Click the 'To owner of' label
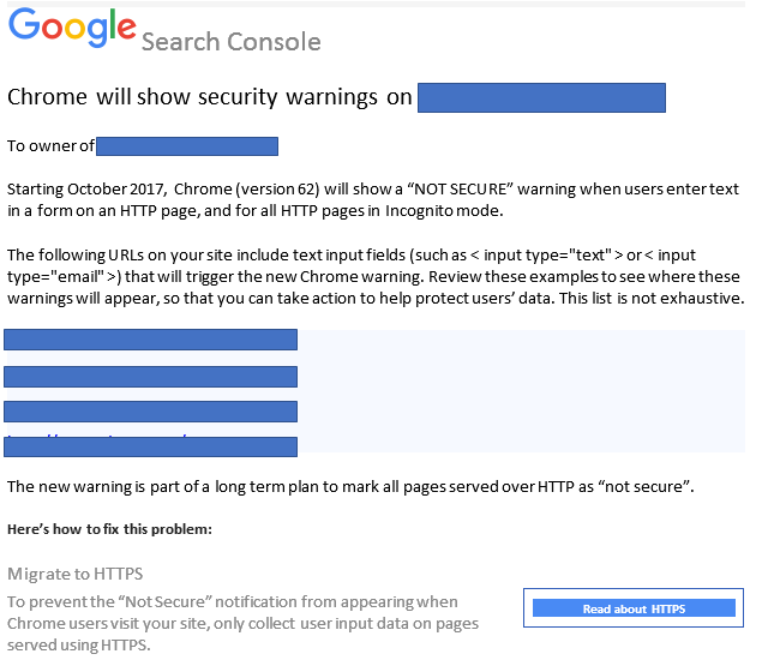 [50, 146]
